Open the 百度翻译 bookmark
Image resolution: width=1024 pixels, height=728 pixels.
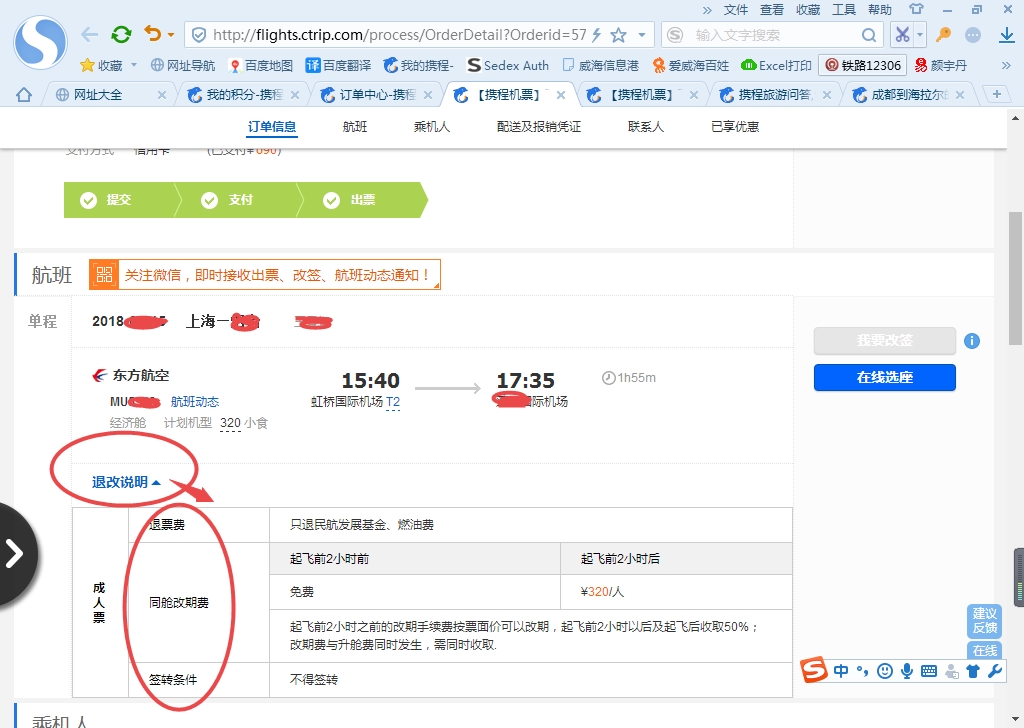pos(338,65)
